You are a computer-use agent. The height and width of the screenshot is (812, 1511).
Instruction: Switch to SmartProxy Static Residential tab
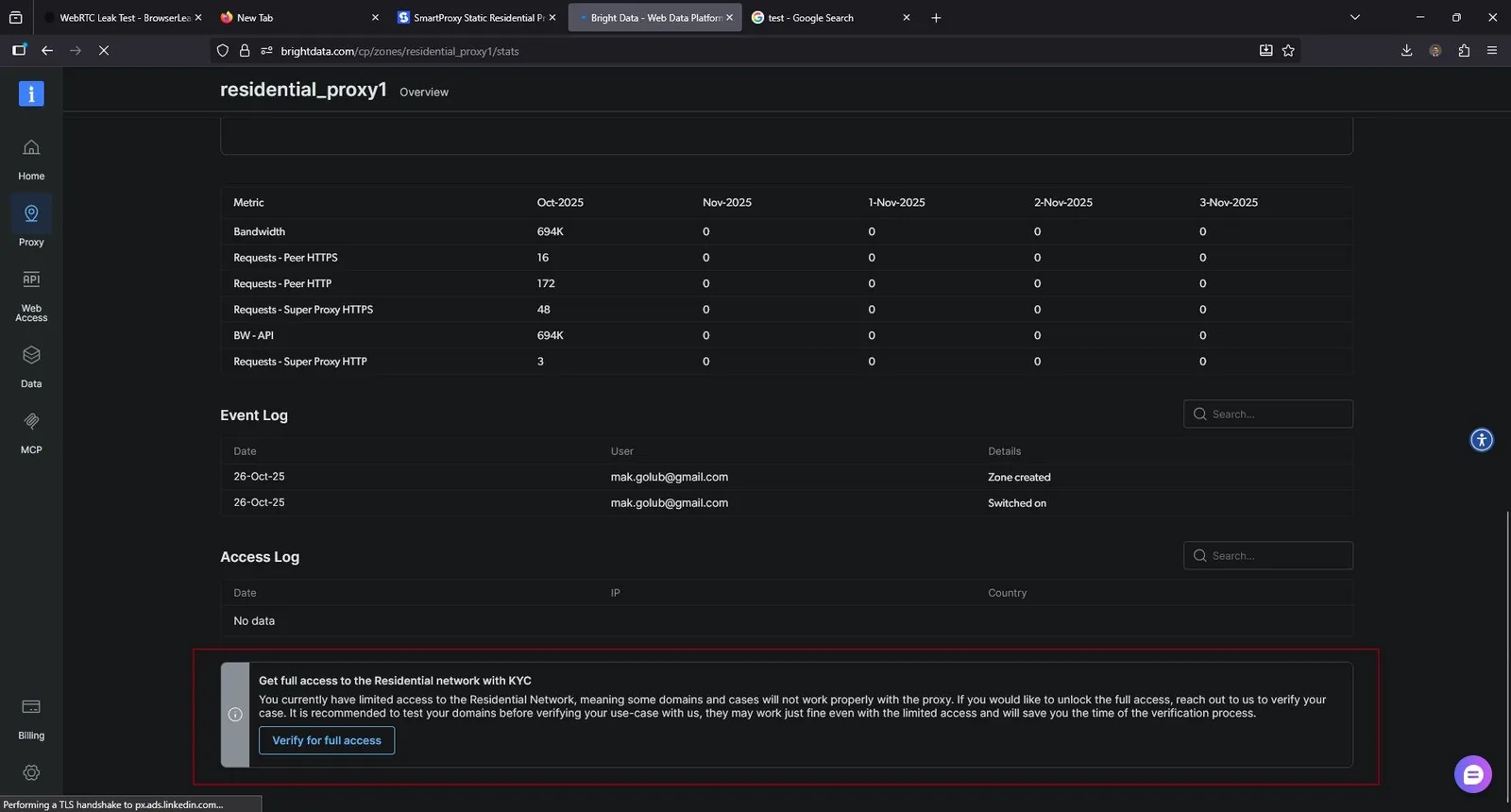point(477,18)
